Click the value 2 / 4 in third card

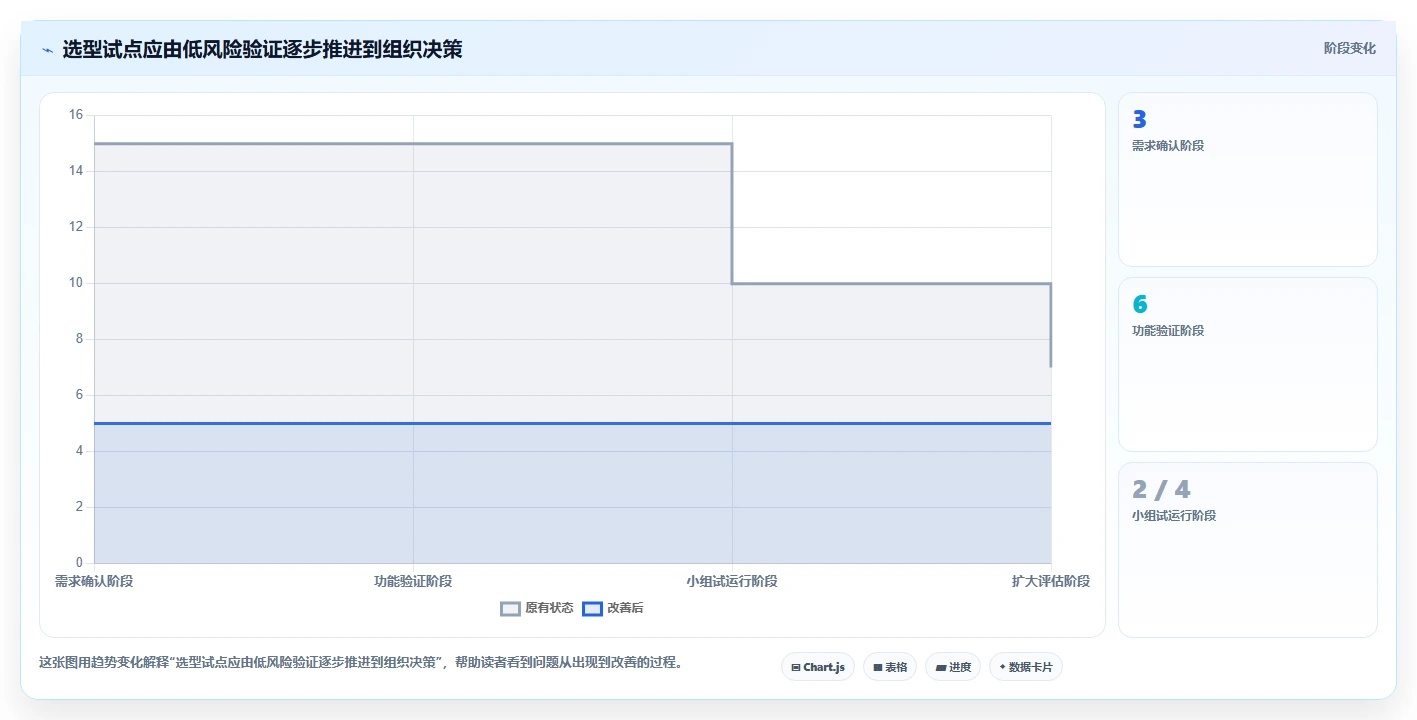(1161, 490)
